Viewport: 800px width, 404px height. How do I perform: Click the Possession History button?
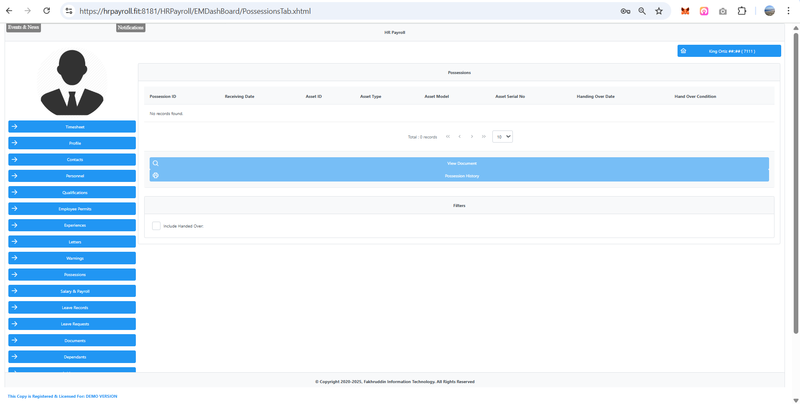pos(459,175)
